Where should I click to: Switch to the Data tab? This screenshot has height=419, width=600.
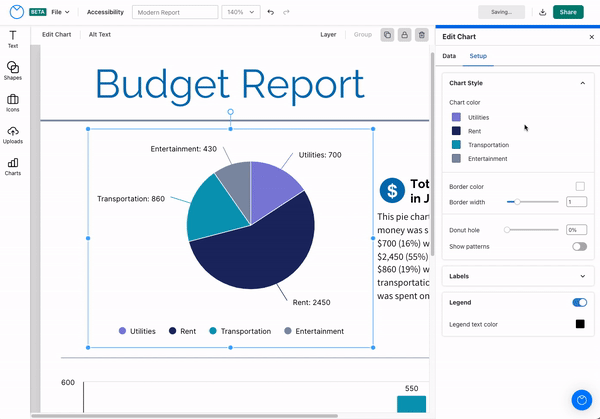pyautogui.click(x=449, y=56)
